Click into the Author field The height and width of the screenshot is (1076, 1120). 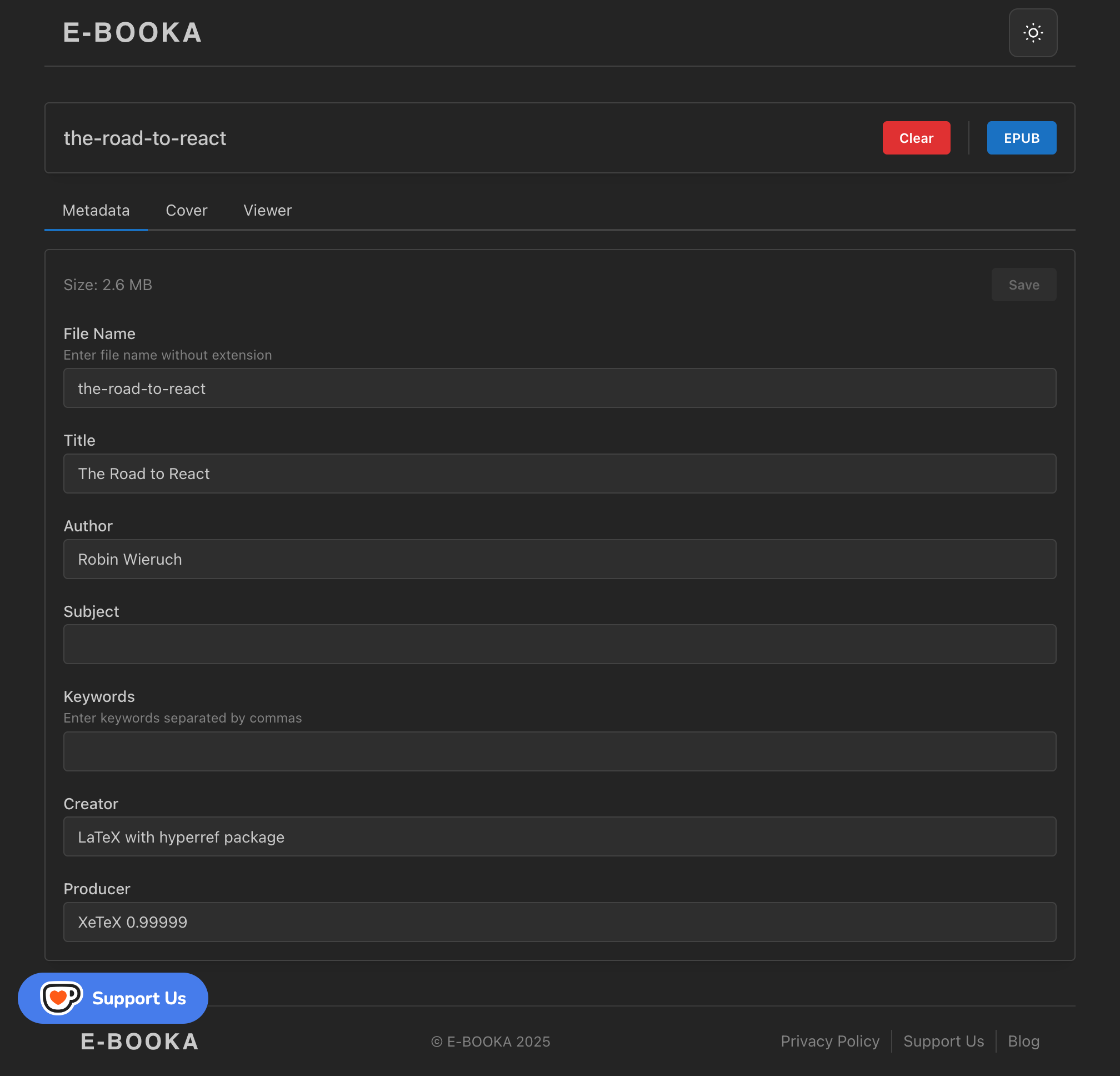click(x=559, y=559)
